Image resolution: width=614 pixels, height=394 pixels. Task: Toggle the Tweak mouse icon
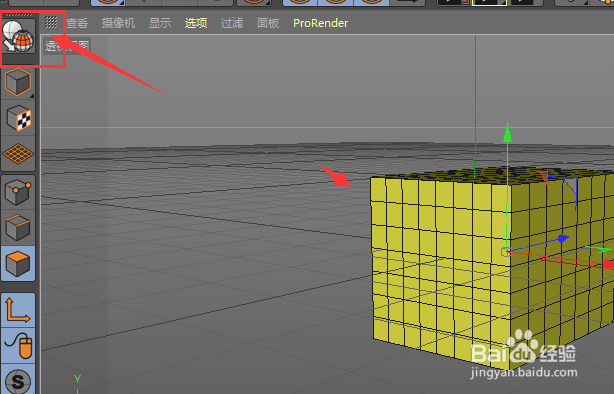coord(18,345)
